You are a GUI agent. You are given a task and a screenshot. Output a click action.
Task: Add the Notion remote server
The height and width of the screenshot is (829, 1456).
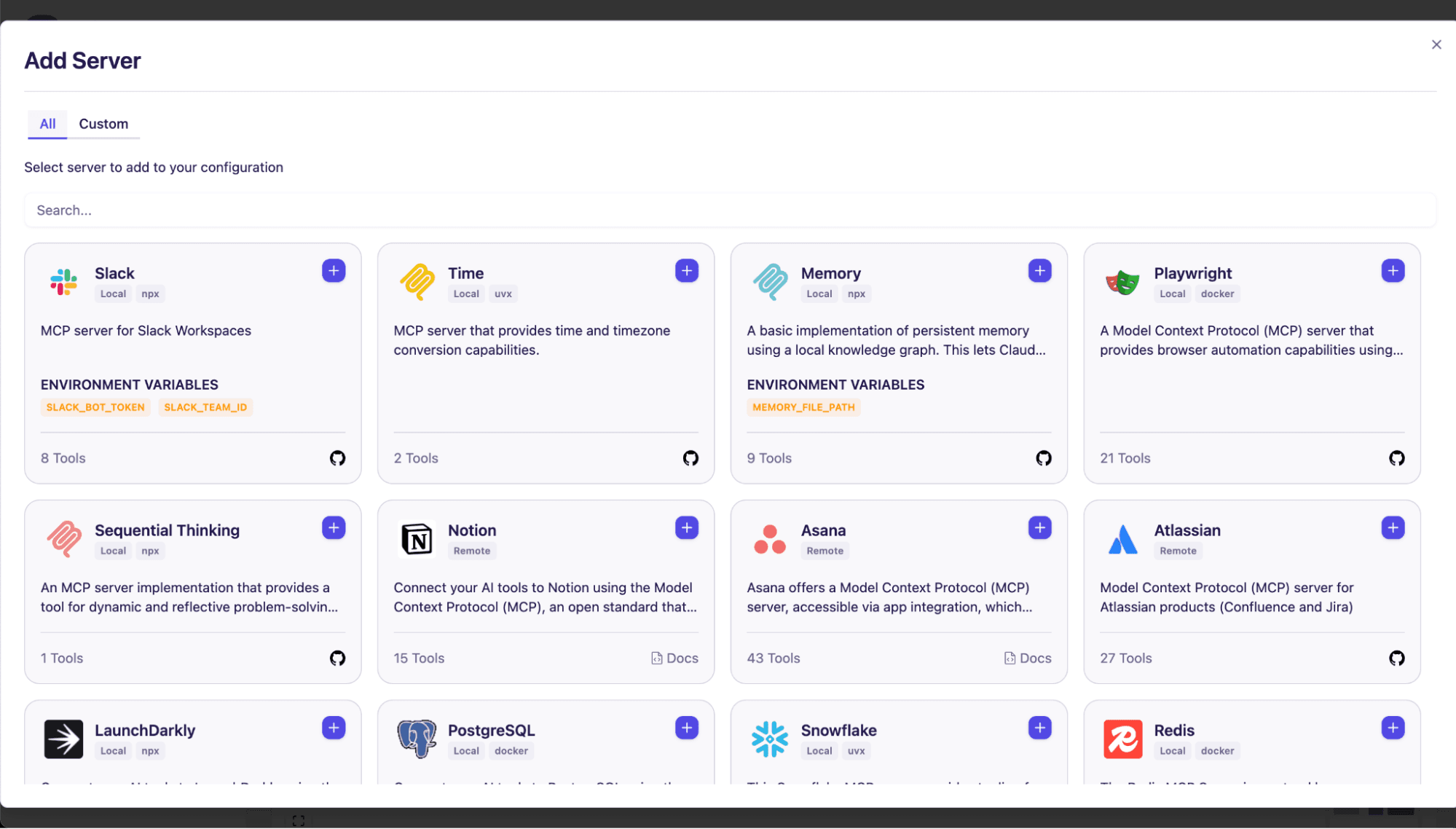(x=686, y=528)
